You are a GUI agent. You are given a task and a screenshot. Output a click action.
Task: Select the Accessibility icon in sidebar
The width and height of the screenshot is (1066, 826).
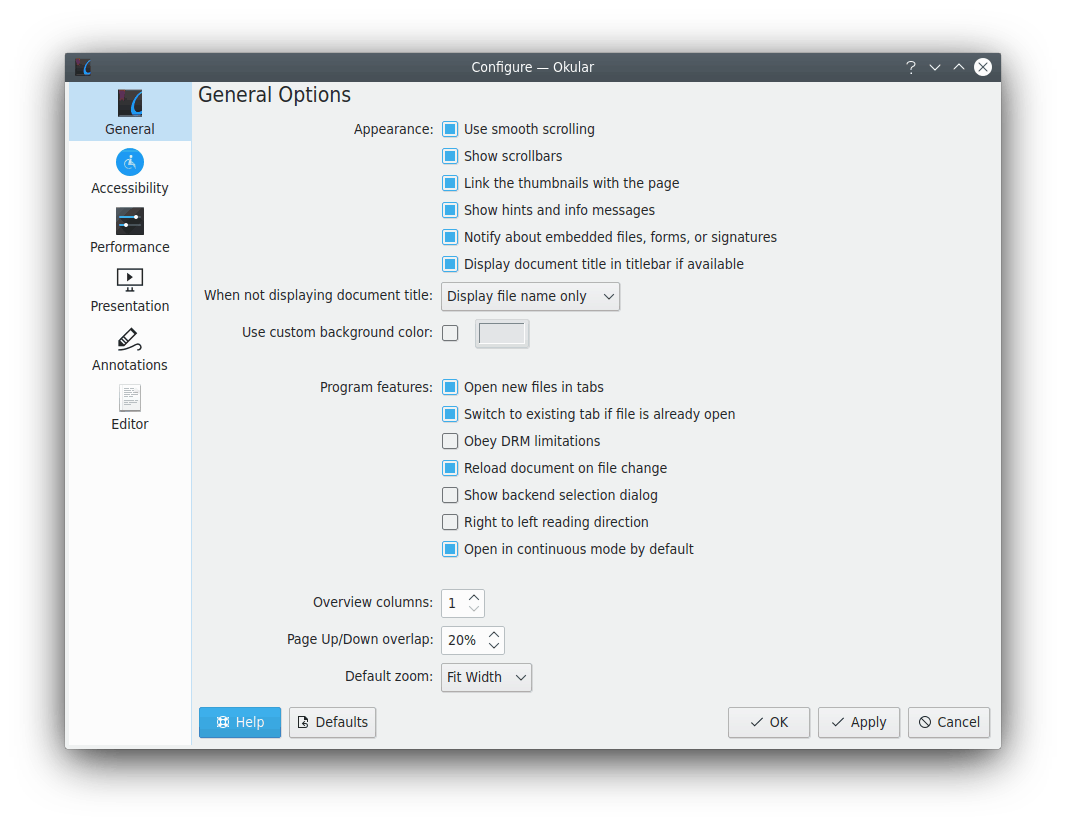pyautogui.click(x=130, y=162)
